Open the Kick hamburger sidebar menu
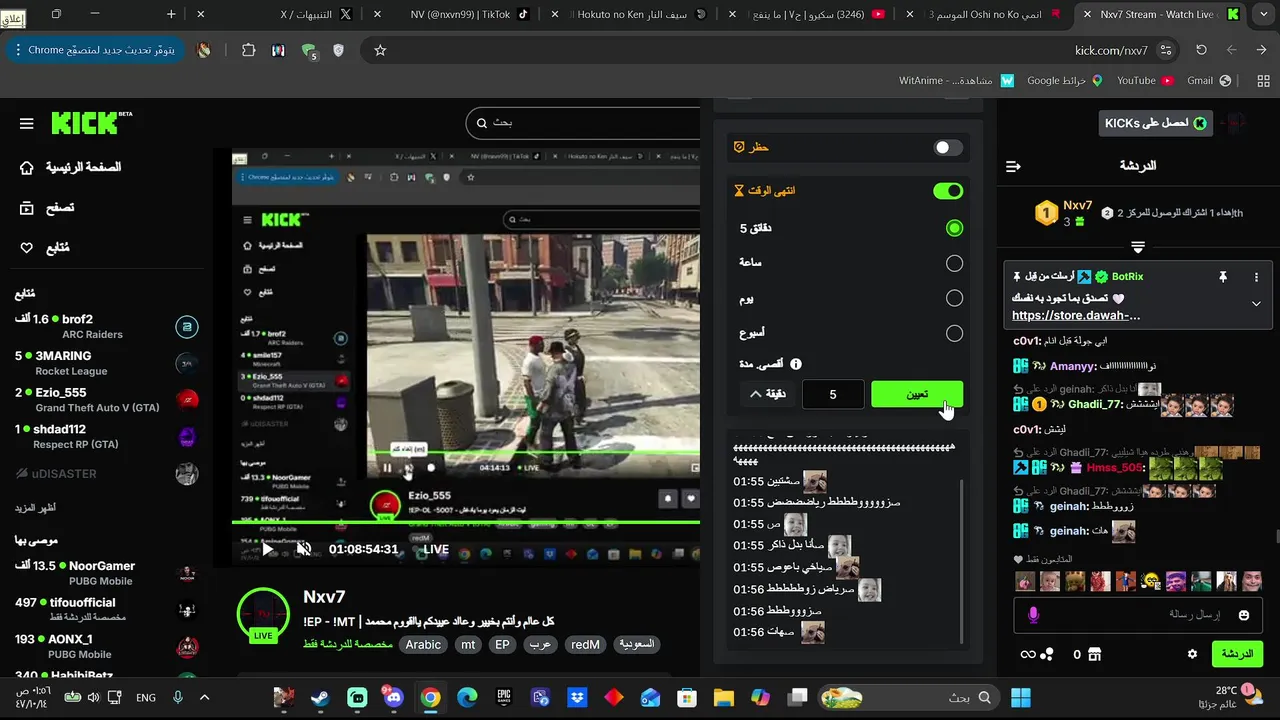Image resolution: width=1280 pixels, height=720 pixels. (27, 124)
